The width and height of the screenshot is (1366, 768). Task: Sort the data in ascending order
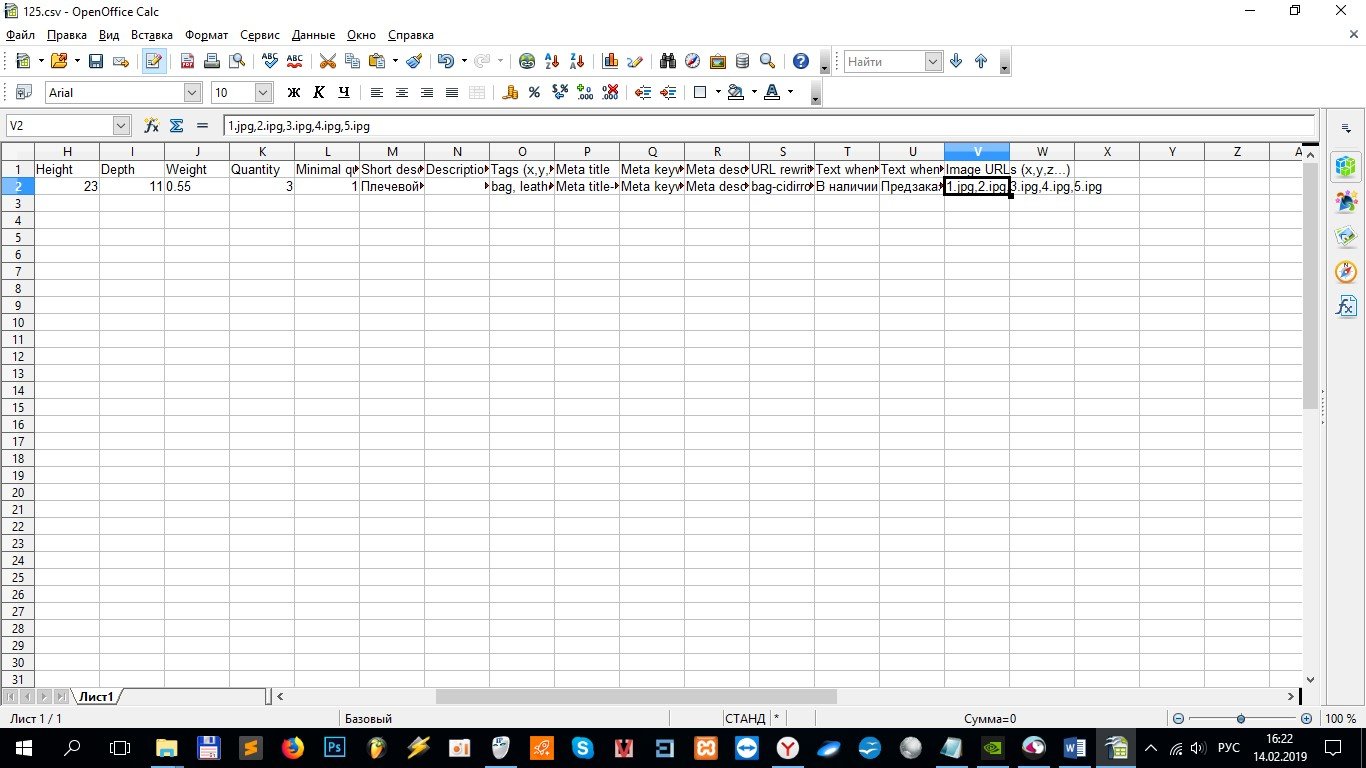(x=552, y=61)
